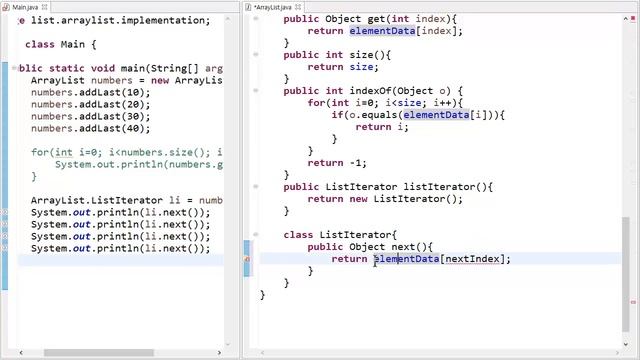Viewport: 640px width, 360px height.
Task: Place cursor on 'numbers.addLast(10);' line
Action: point(91,92)
